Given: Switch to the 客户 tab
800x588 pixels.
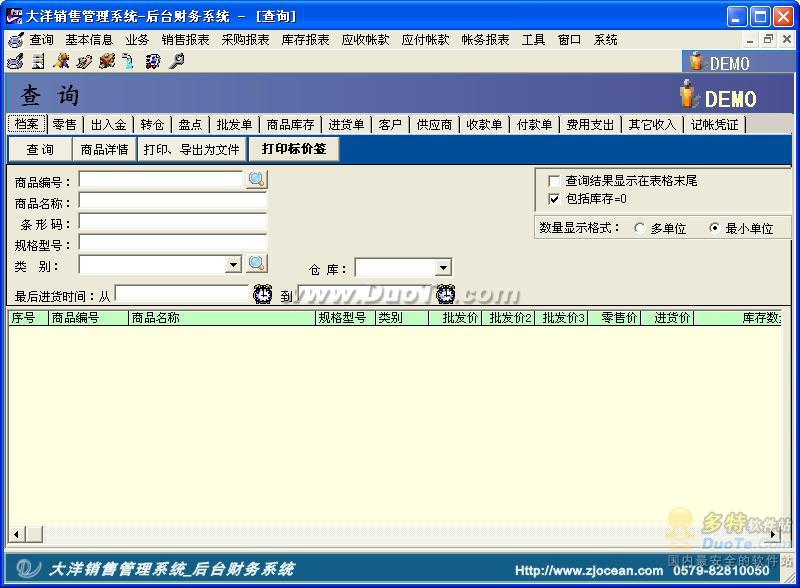Looking at the screenshot, I should tap(390, 125).
